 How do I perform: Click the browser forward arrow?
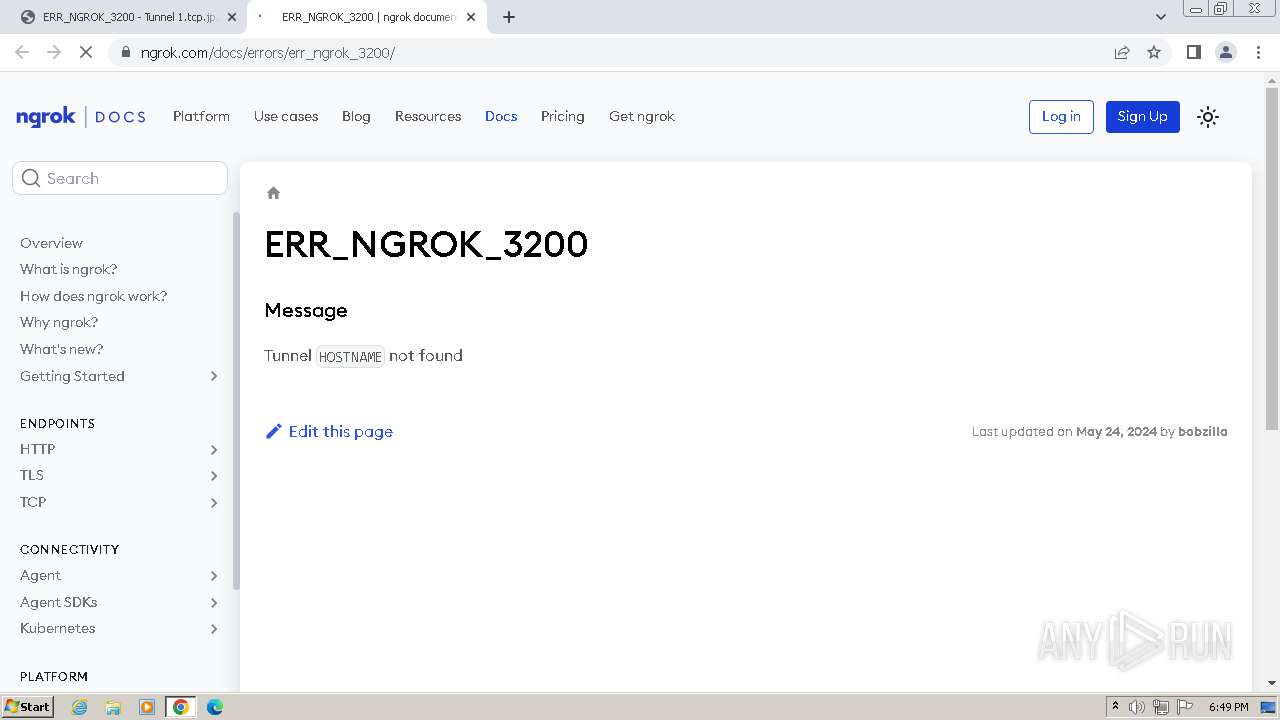point(54,52)
